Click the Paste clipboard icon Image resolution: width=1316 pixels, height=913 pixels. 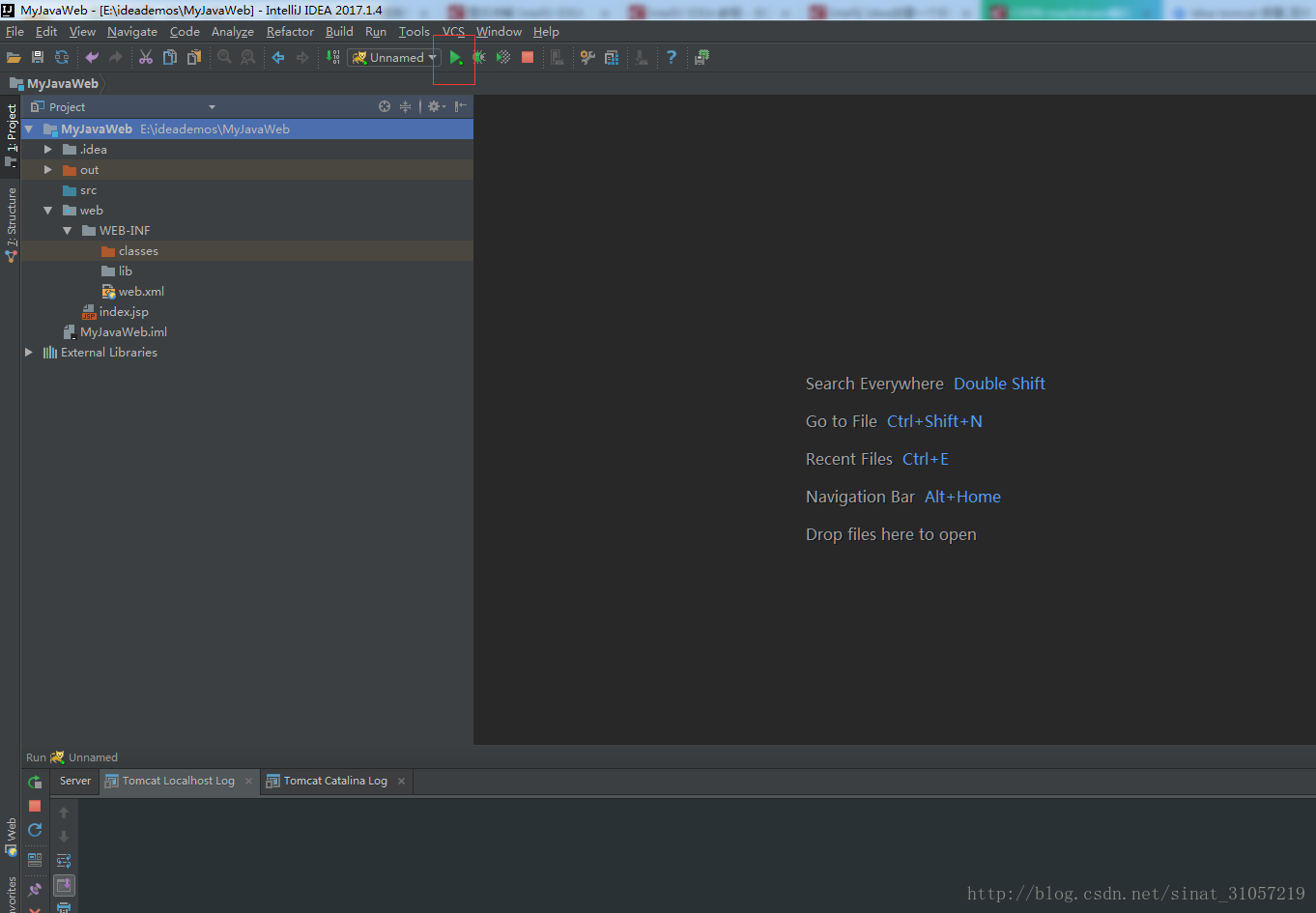(194, 58)
